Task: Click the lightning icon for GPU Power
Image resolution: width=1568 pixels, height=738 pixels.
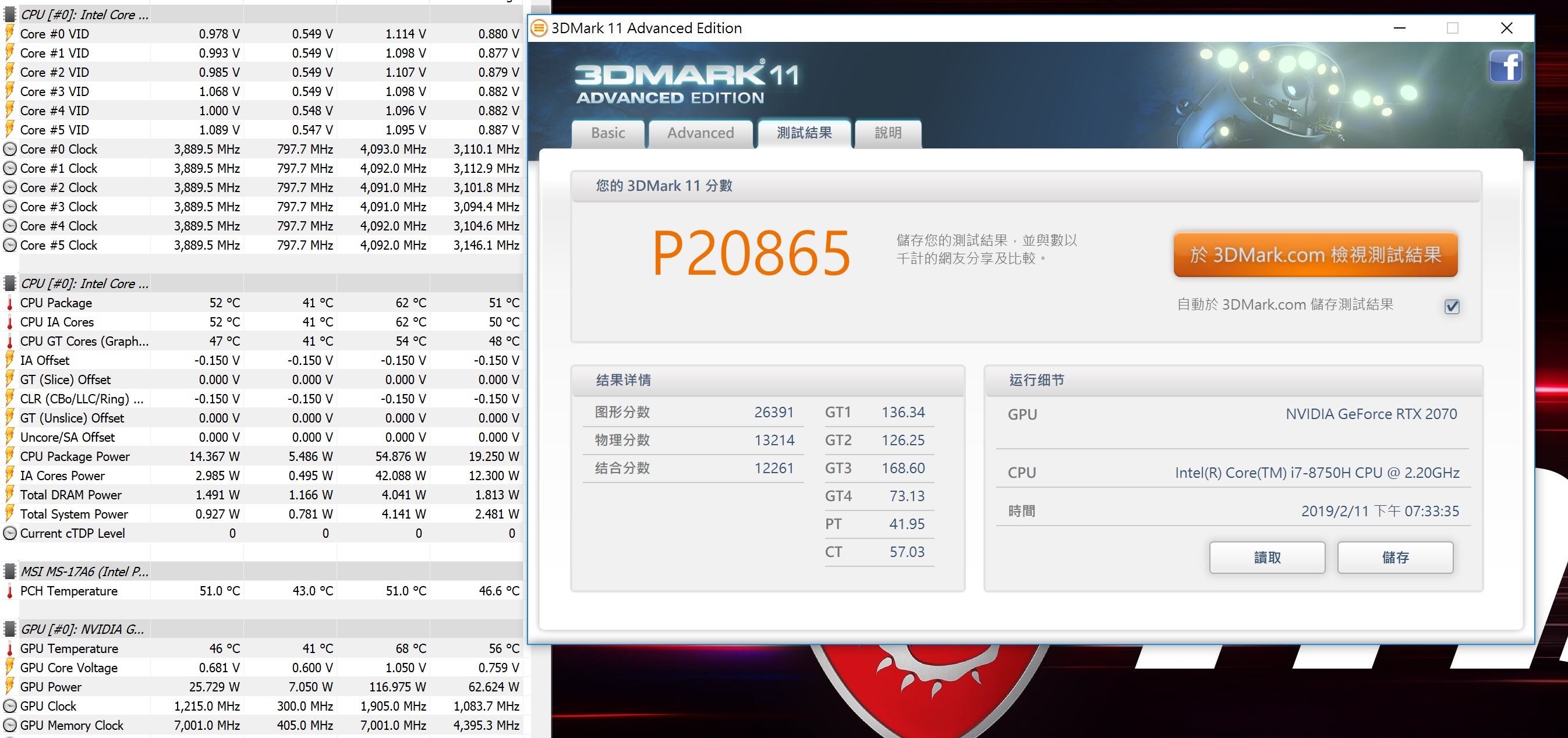Action: [10, 687]
